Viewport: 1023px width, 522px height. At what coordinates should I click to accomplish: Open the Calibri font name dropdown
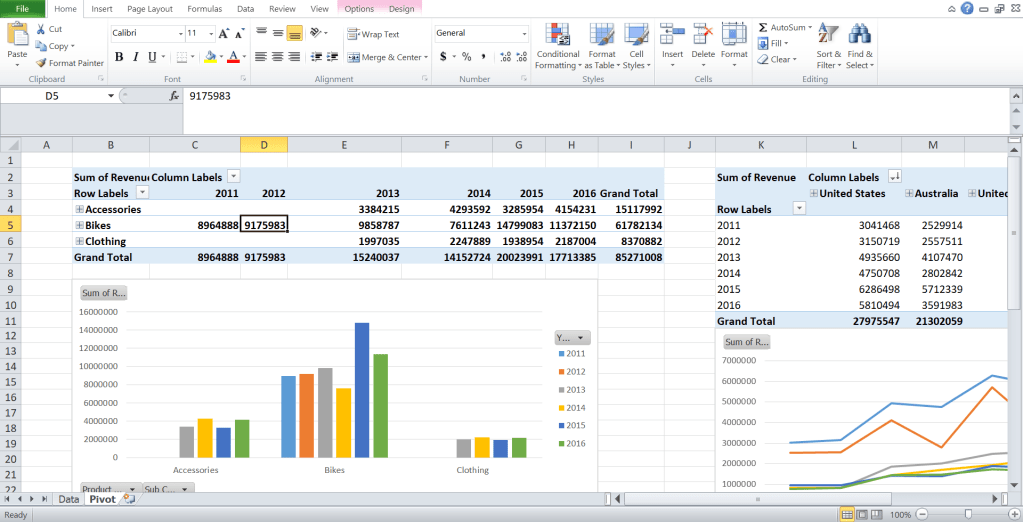point(176,33)
